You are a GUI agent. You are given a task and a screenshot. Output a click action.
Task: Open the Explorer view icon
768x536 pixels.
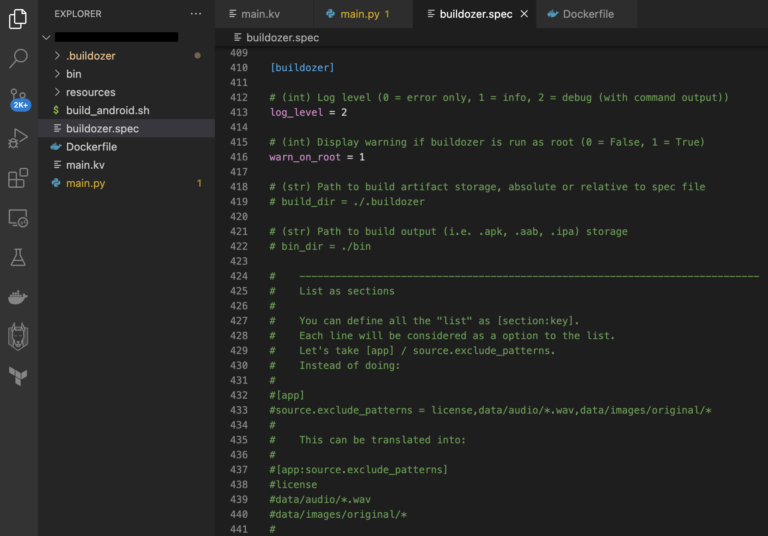(18, 19)
